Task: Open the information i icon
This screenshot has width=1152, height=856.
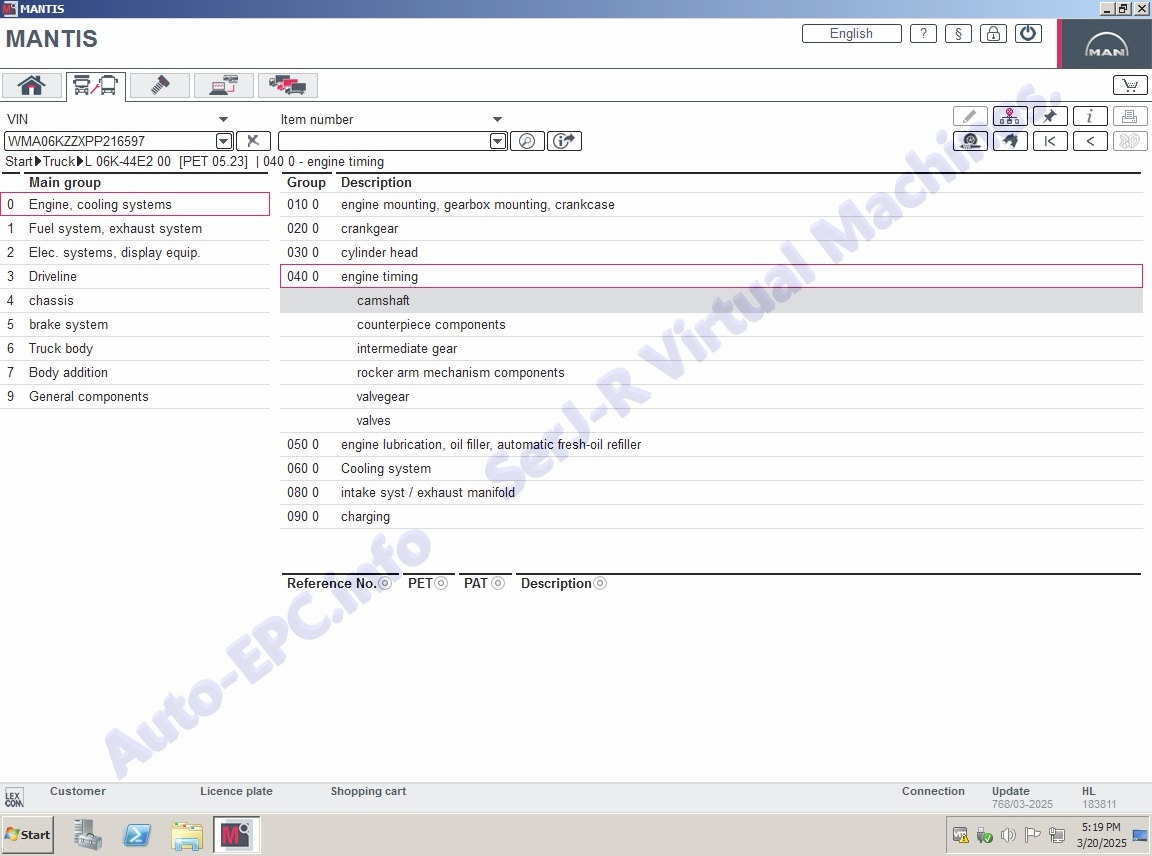Action: [x=1090, y=116]
